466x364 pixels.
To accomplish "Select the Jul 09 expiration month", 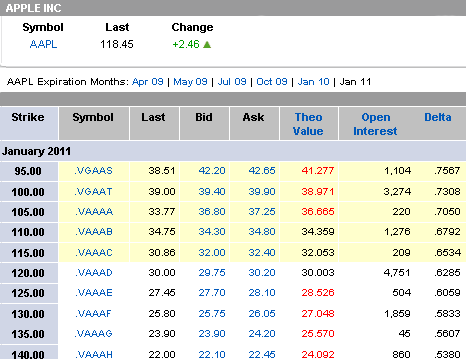I will (x=232, y=82).
